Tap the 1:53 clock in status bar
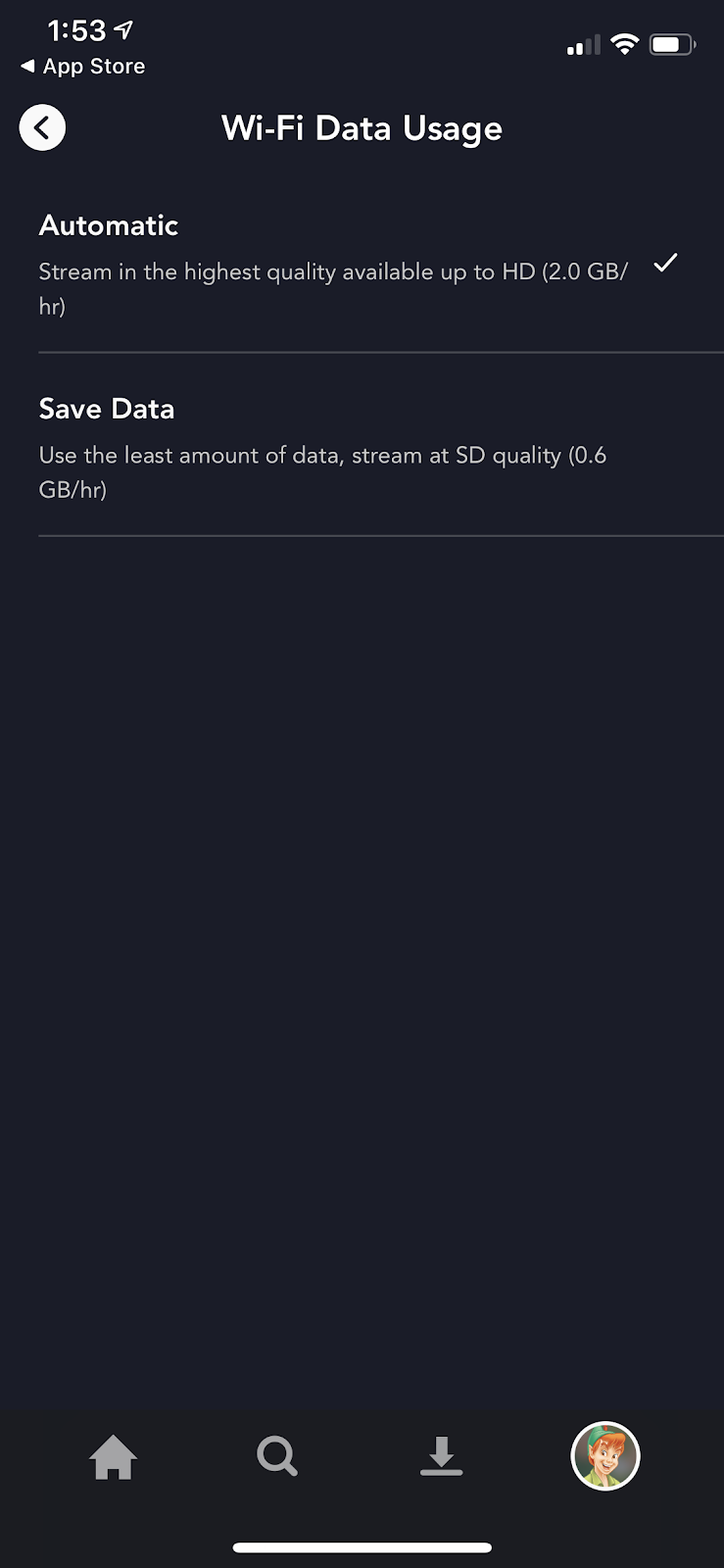This screenshot has width=724, height=1568. tap(76, 30)
